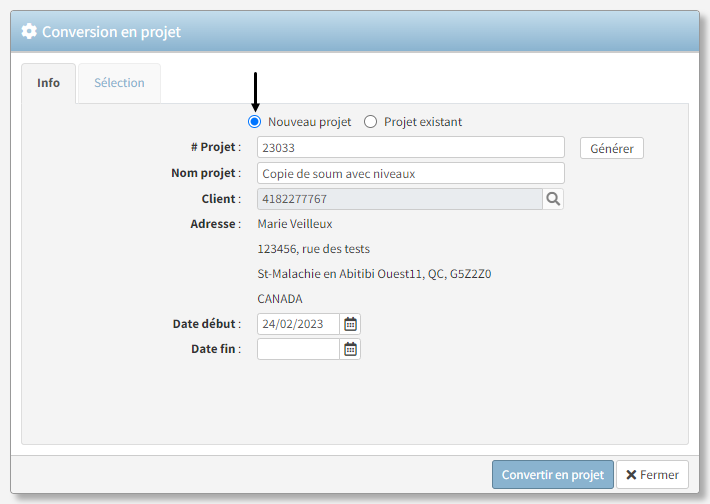
Task: Switch to the Sélection tab
Action: coord(120,83)
